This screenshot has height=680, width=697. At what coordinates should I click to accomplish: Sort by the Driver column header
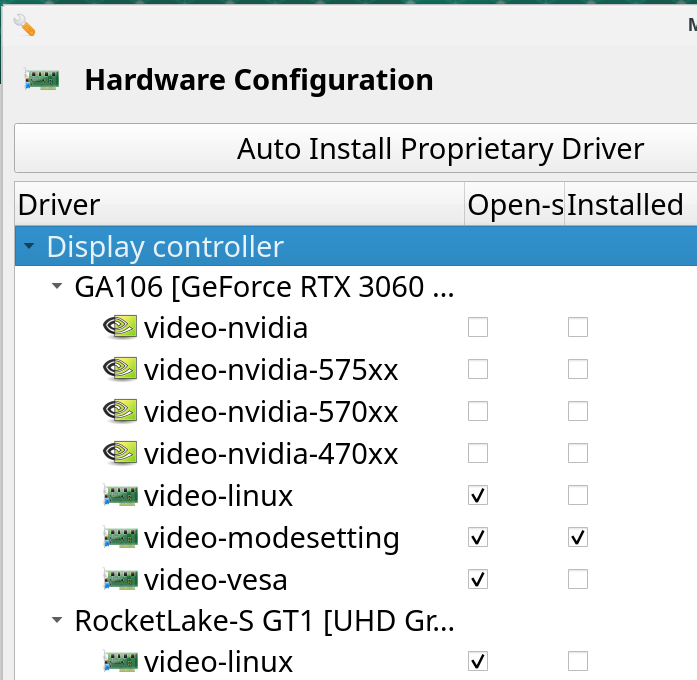[240, 205]
